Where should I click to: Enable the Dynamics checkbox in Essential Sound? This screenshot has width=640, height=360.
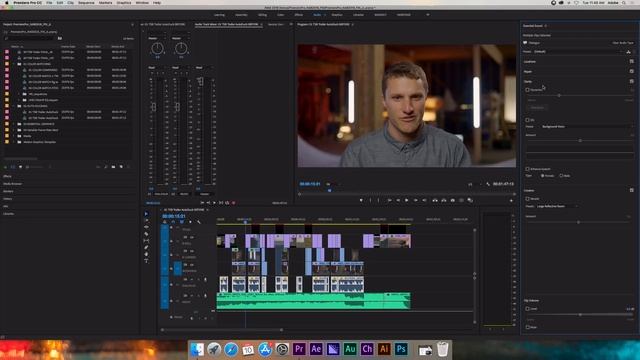[x=527, y=90]
